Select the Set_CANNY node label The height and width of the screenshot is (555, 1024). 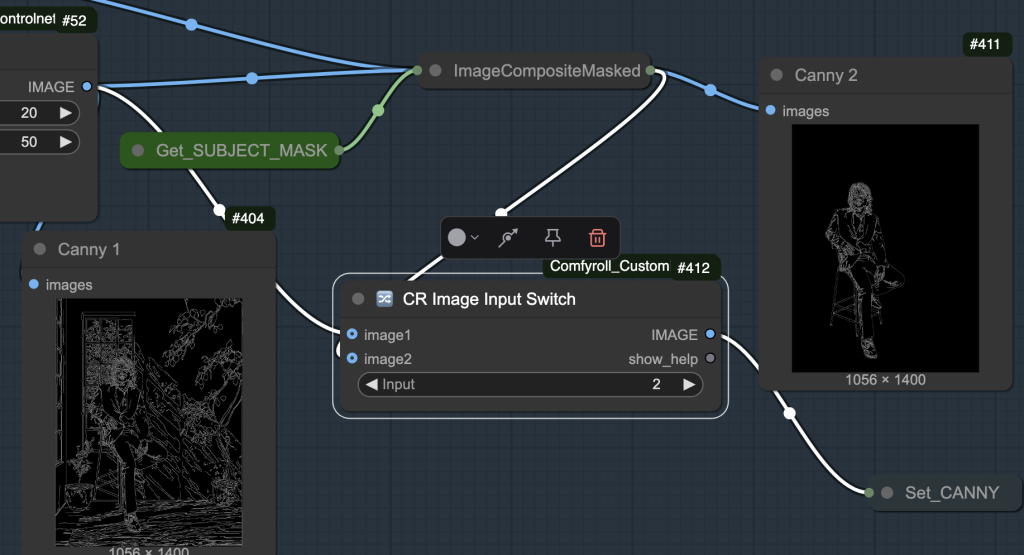coord(952,493)
